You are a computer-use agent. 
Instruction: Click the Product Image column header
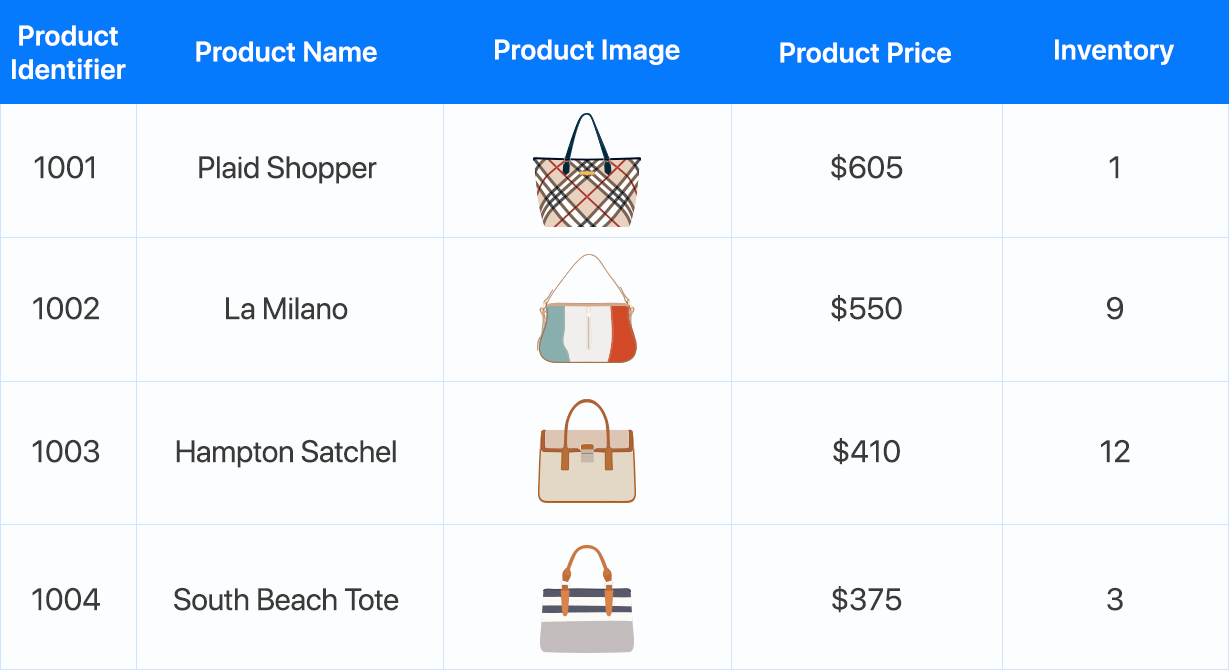587,51
